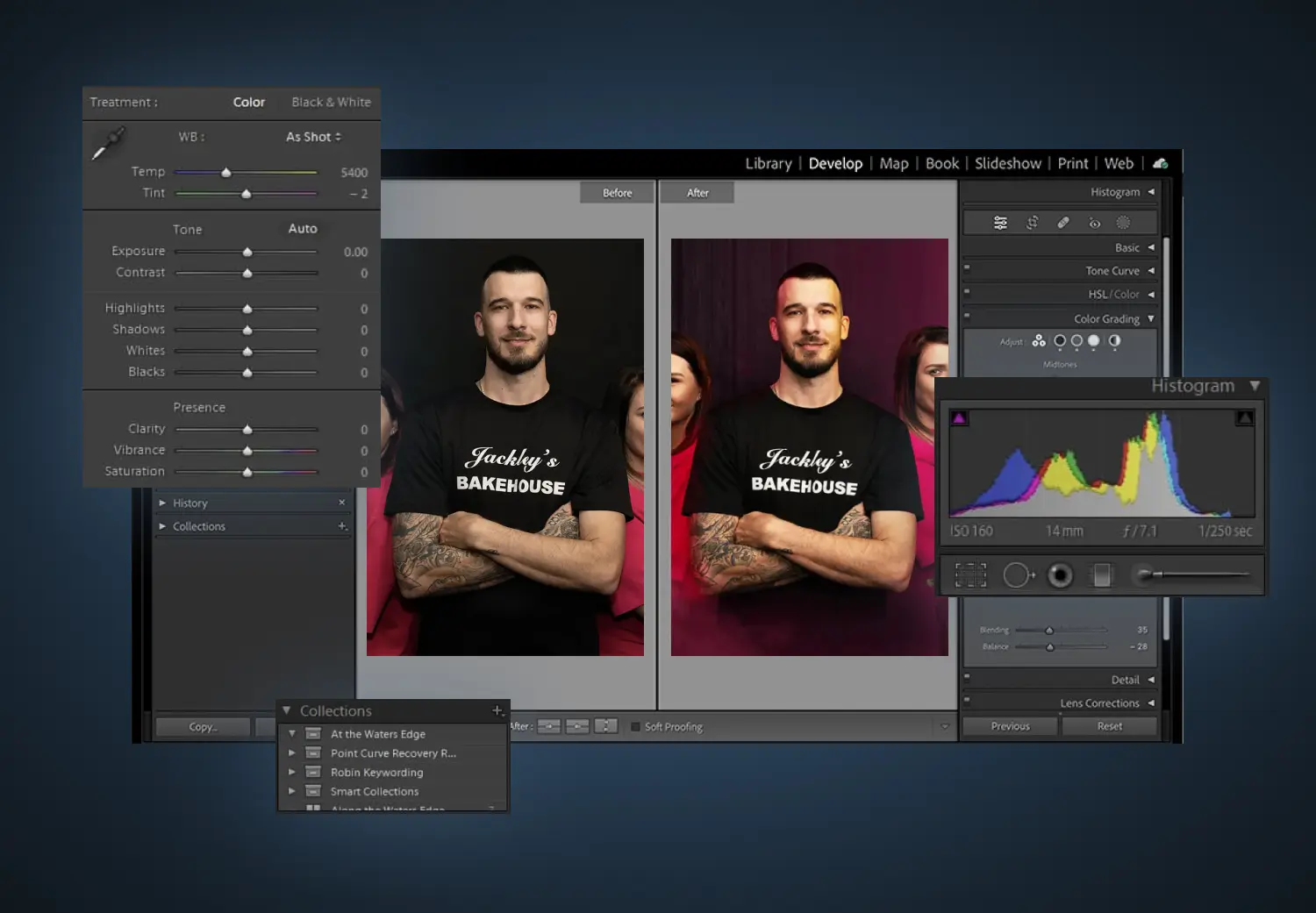The image size is (1316, 913).
Task: Switch Color Grading to the Midtones wheel
Action: (x=1076, y=341)
